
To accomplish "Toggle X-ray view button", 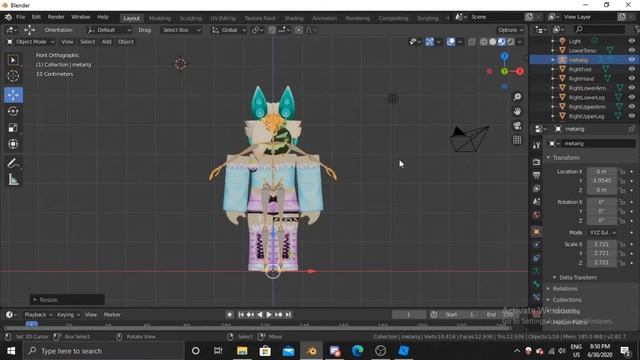I will coord(471,42).
